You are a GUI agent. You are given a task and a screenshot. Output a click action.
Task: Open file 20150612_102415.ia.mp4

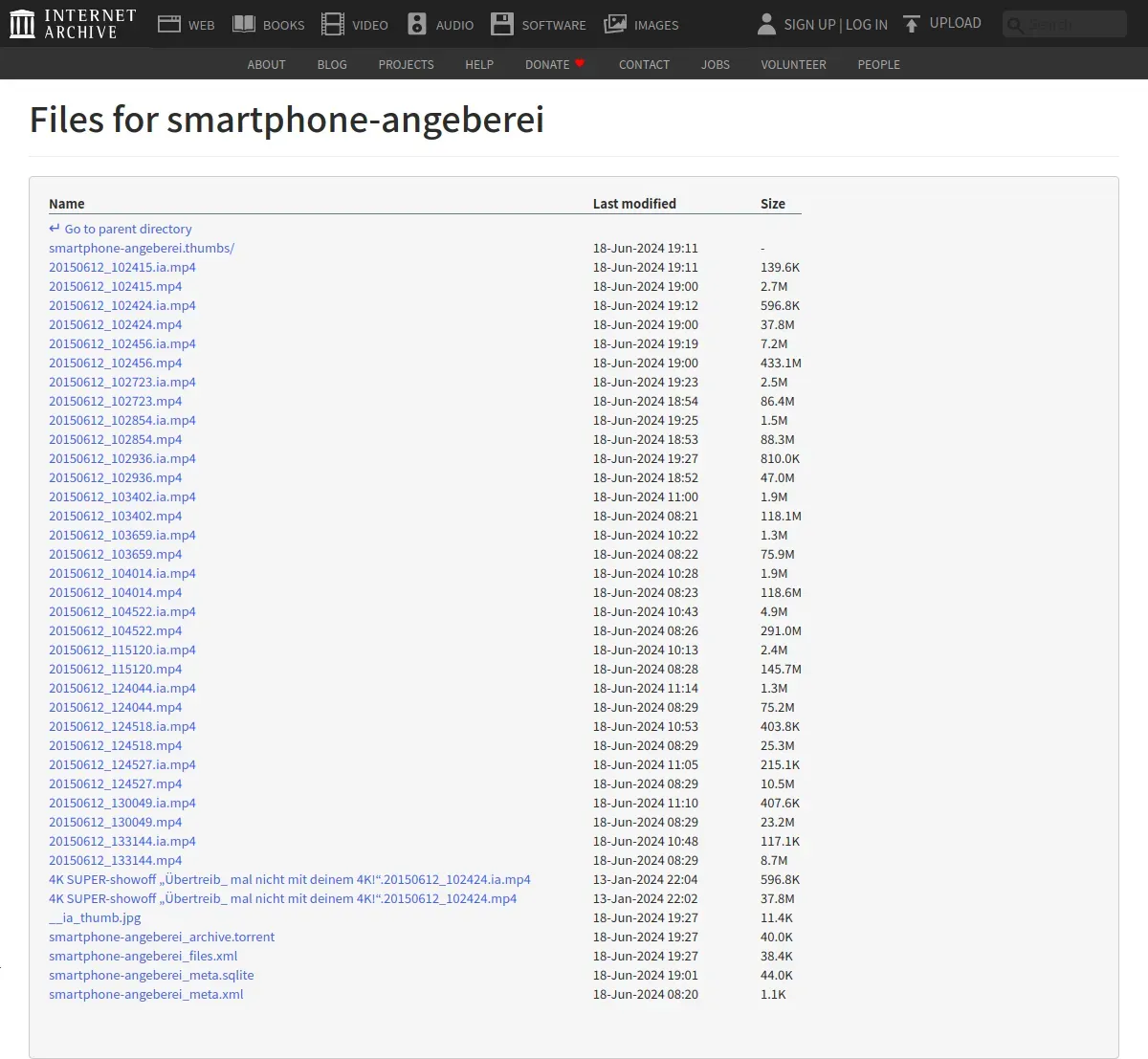tap(122, 267)
